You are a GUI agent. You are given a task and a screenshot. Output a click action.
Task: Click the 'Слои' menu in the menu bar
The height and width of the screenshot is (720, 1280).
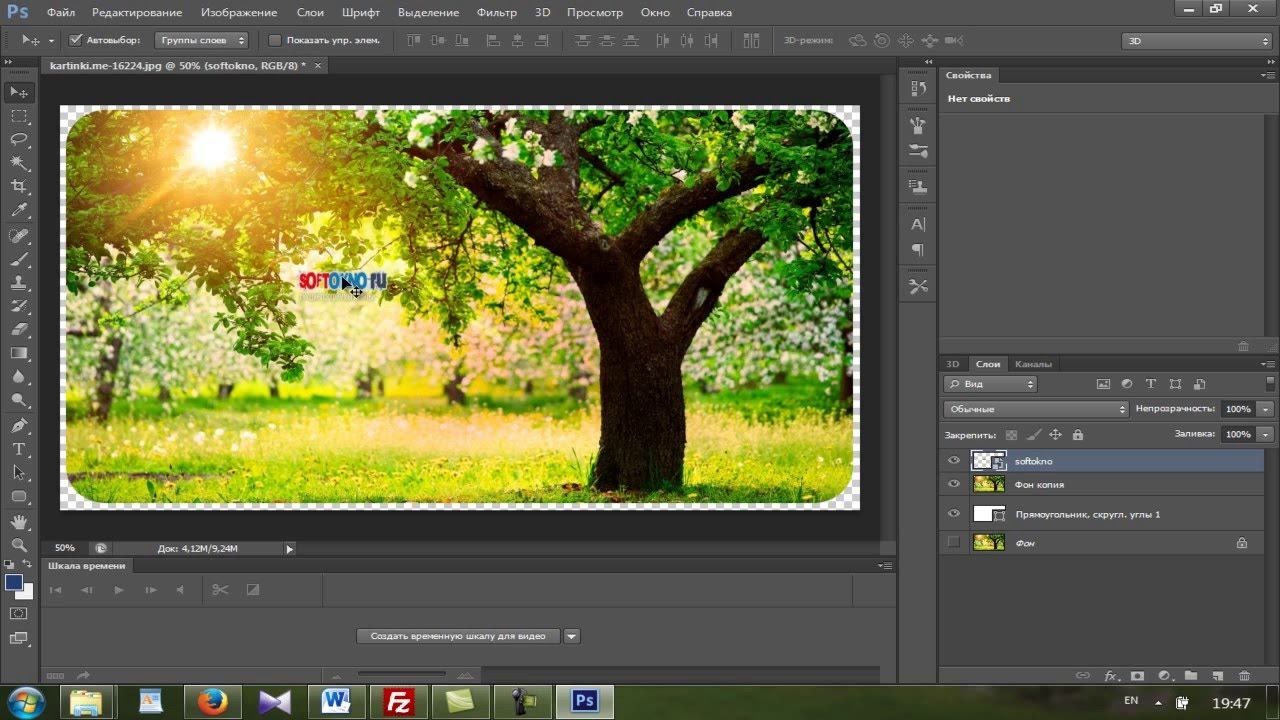click(310, 13)
